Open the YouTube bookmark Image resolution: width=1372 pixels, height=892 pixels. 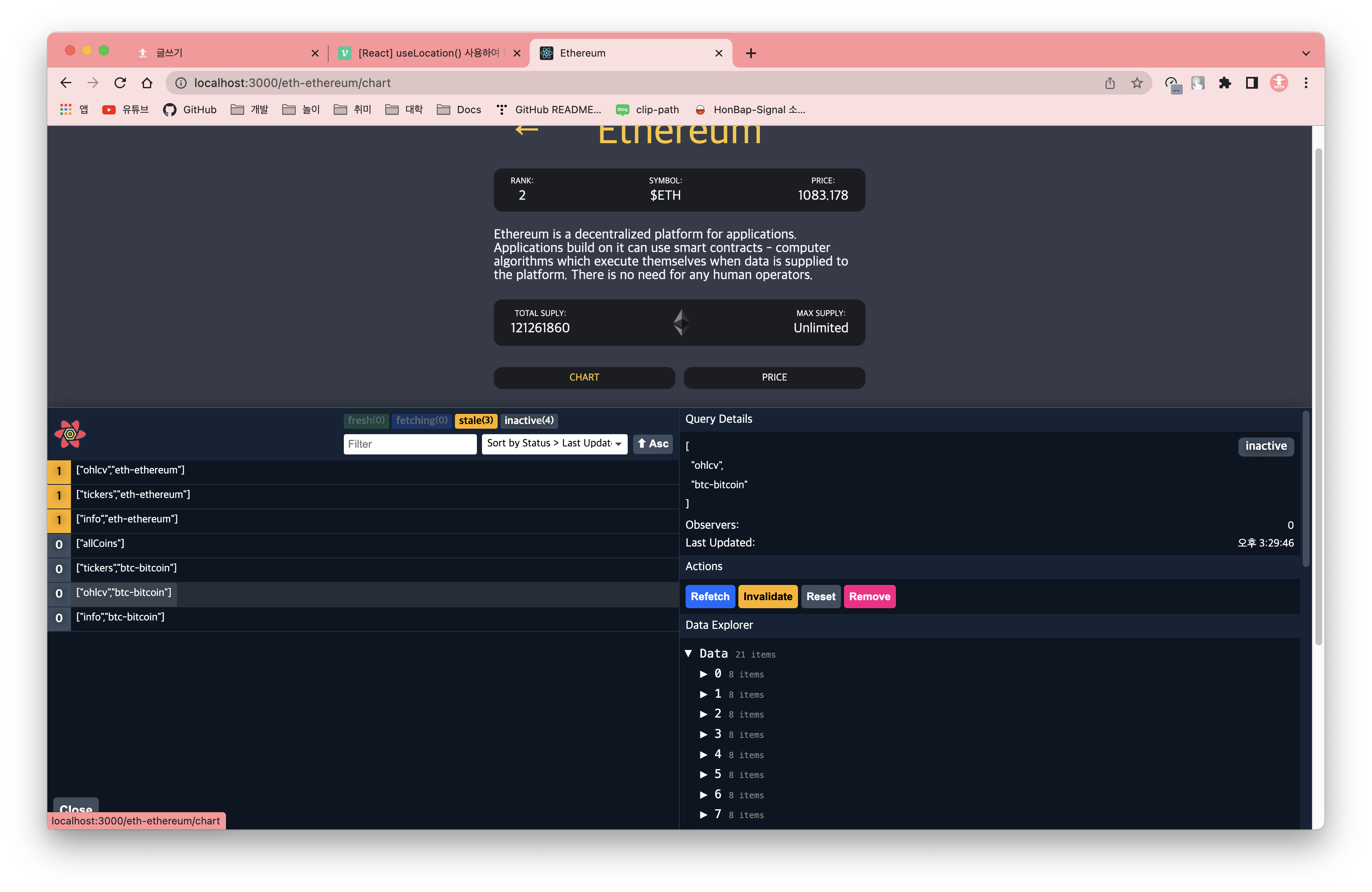tap(125, 109)
